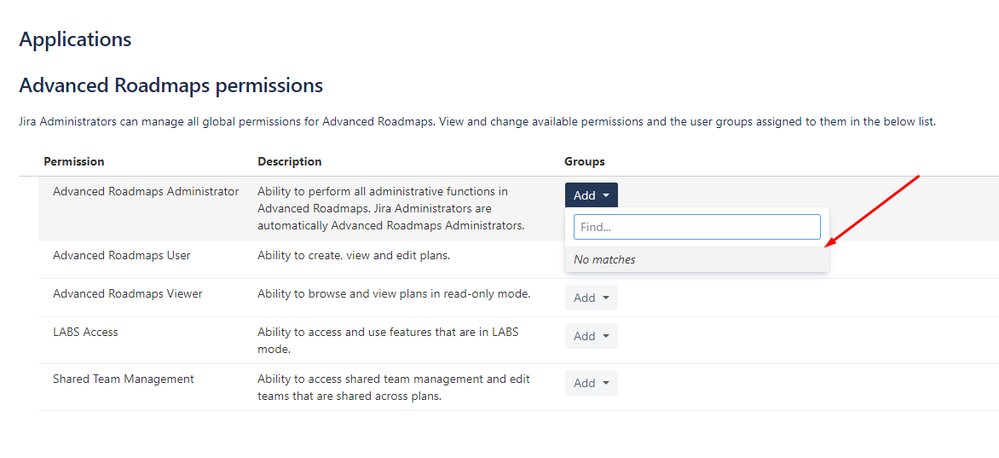Click the Groups column header
The height and width of the screenshot is (458, 999).
click(x=584, y=161)
